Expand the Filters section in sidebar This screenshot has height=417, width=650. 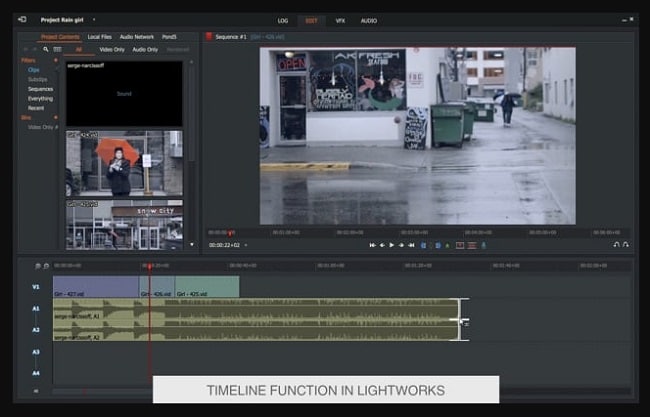click(x=28, y=61)
